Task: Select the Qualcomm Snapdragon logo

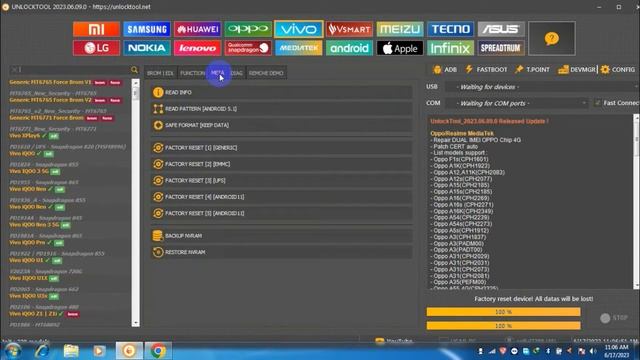Action: pyautogui.click(x=248, y=48)
